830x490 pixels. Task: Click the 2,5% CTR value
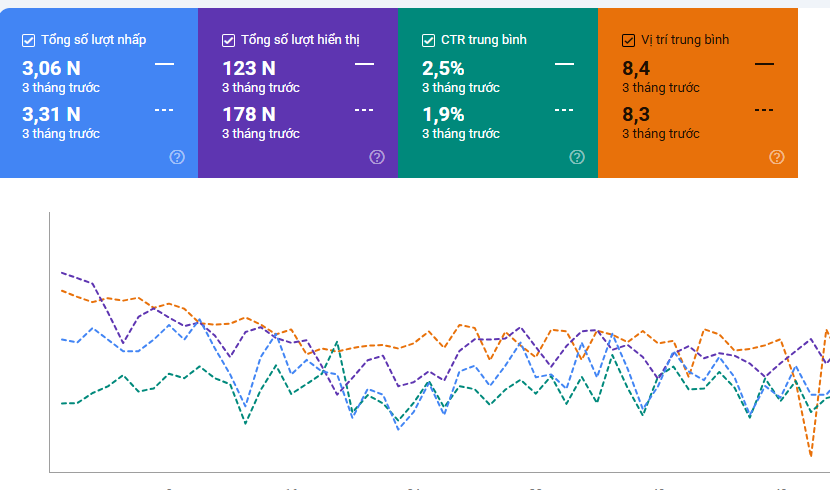coord(443,68)
